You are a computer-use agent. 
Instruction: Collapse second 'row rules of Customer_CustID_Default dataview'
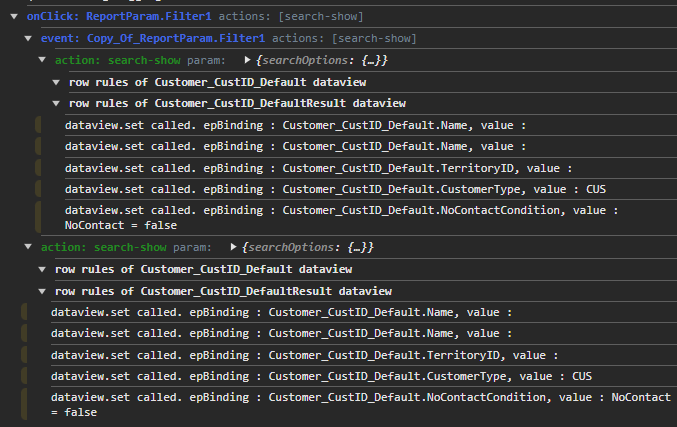tap(42, 269)
